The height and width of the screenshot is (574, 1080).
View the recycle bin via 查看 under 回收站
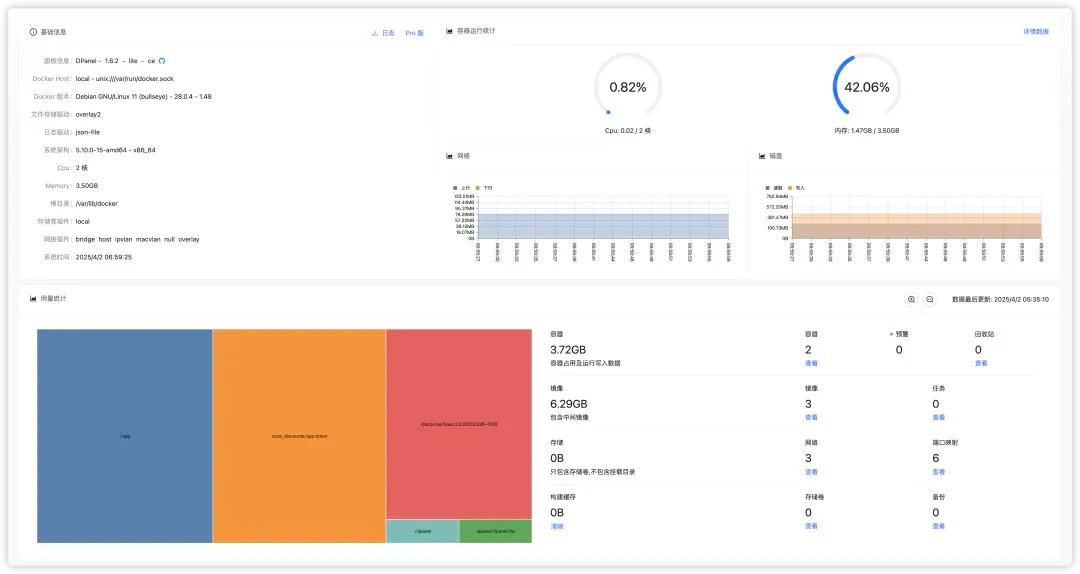(980, 363)
